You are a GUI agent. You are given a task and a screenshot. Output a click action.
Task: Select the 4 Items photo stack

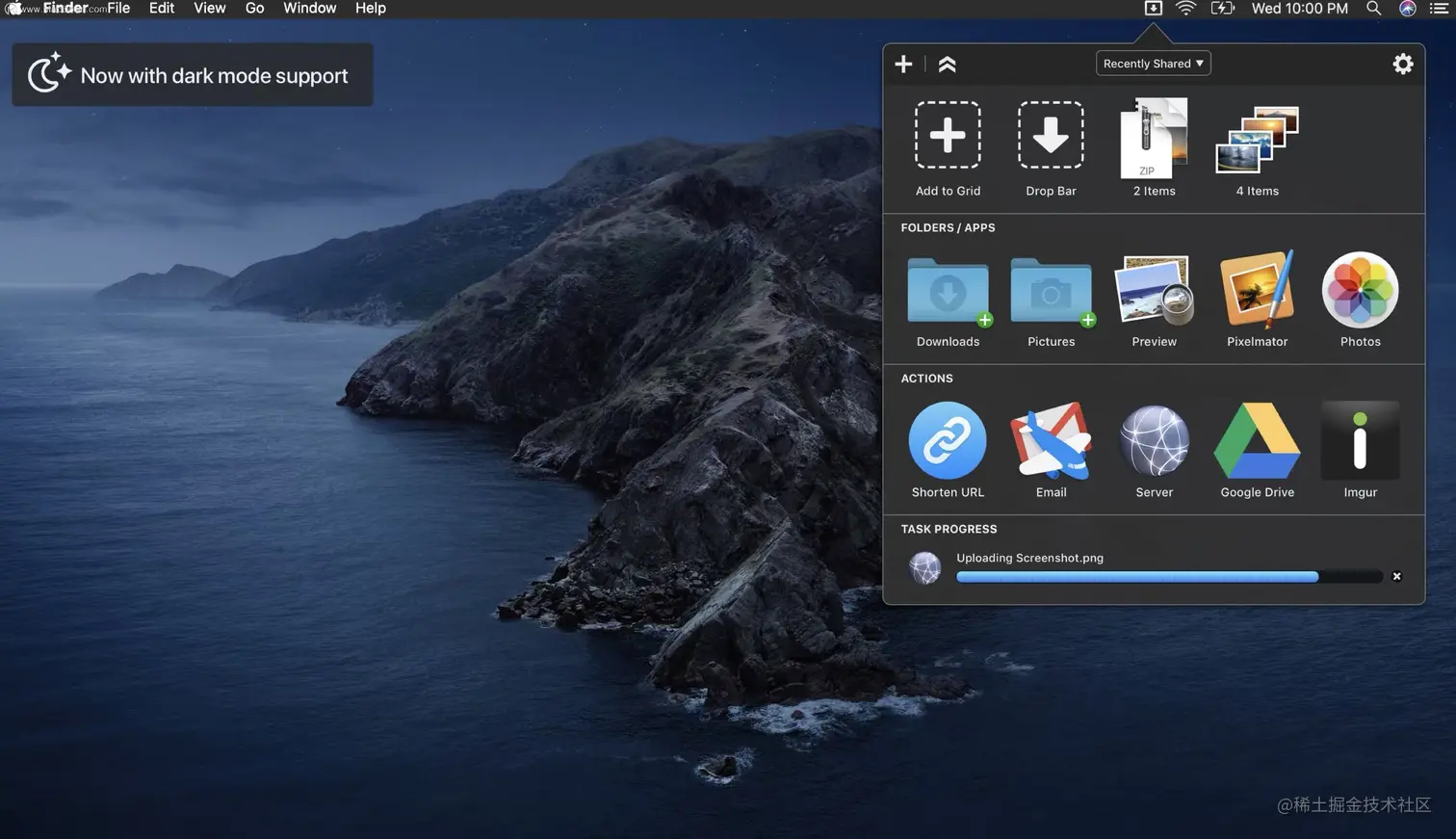[x=1257, y=140]
